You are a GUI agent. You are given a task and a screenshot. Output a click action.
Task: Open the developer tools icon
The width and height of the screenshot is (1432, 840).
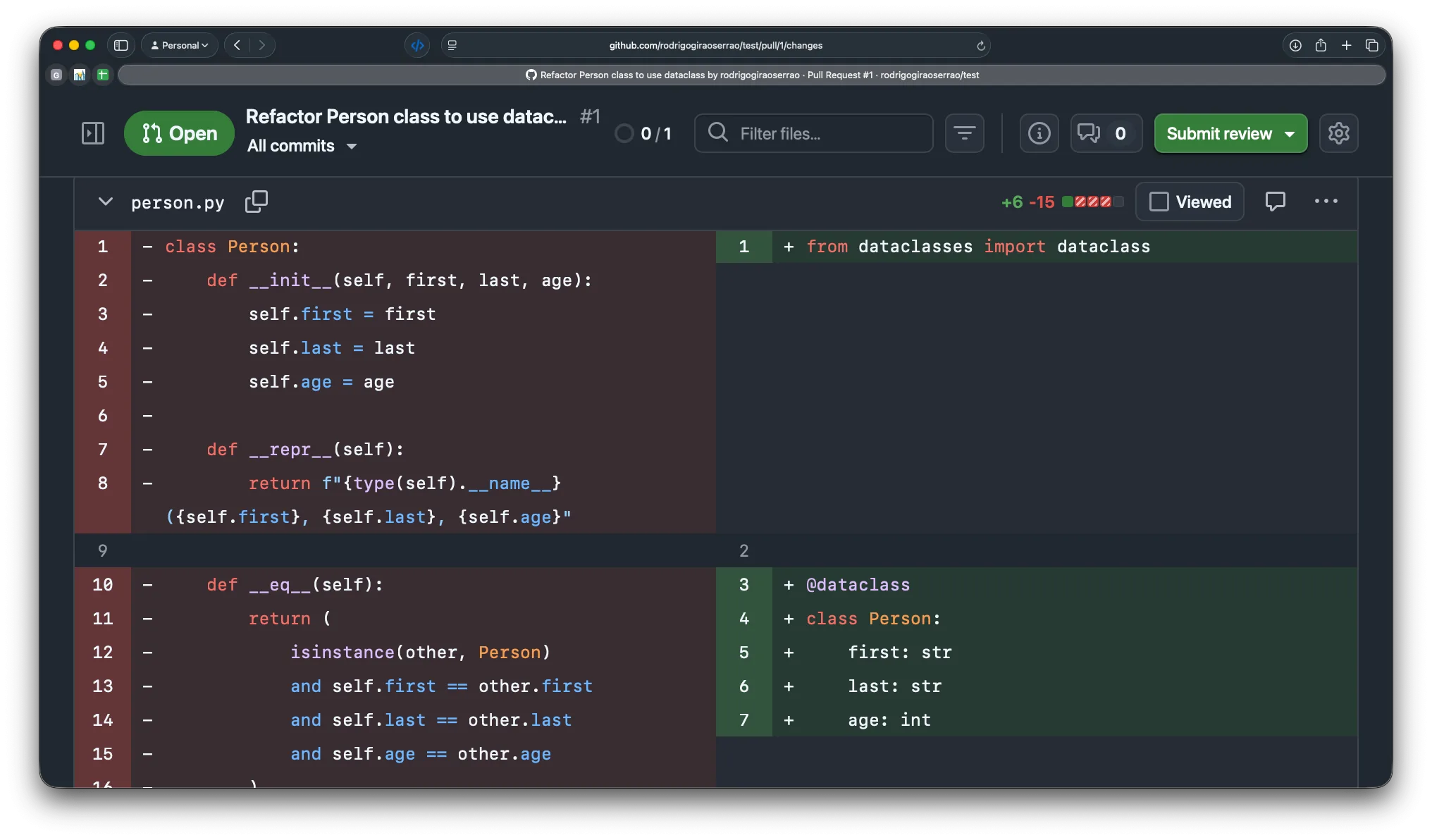pyautogui.click(x=417, y=45)
